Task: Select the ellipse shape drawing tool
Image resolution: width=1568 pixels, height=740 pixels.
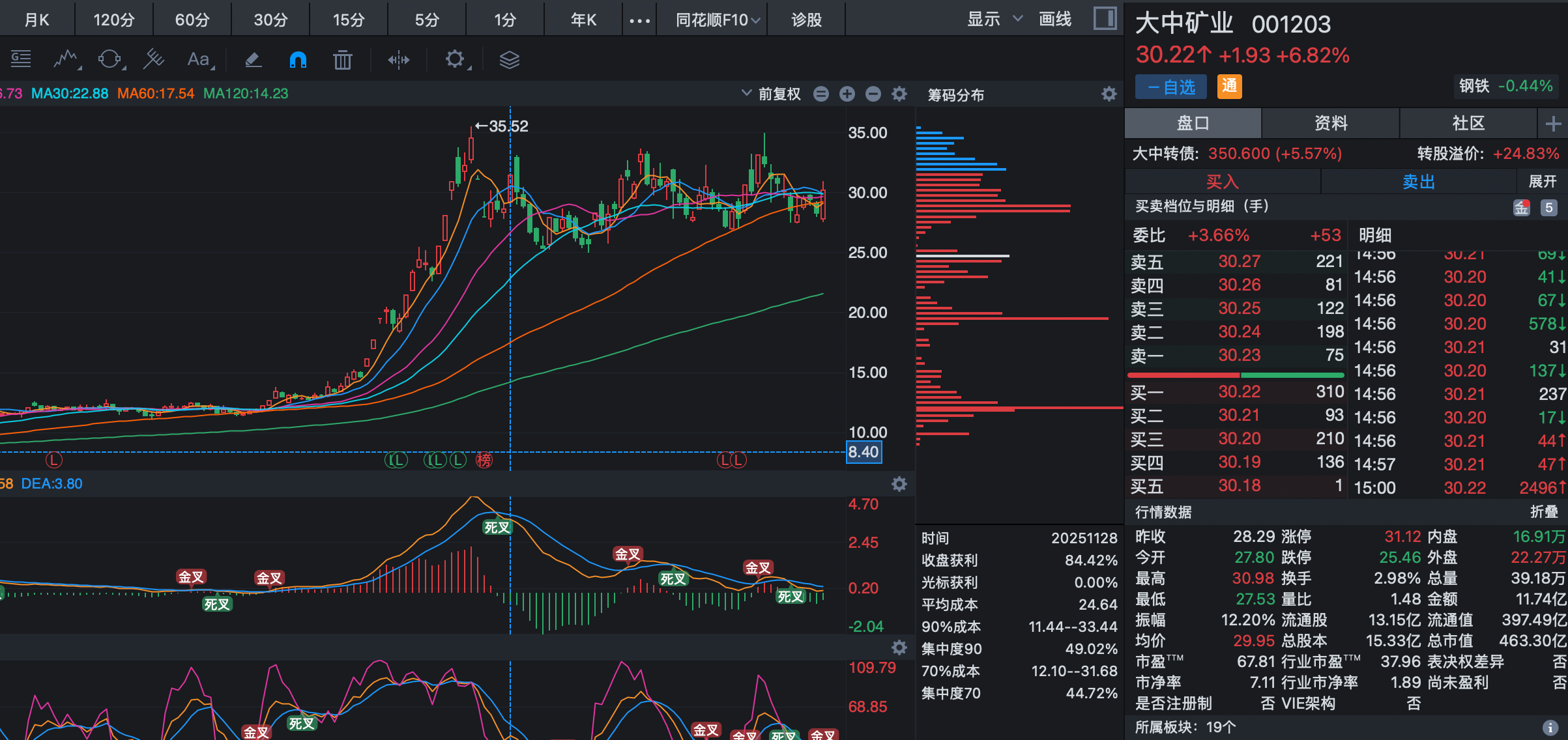Action: (109, 60)
